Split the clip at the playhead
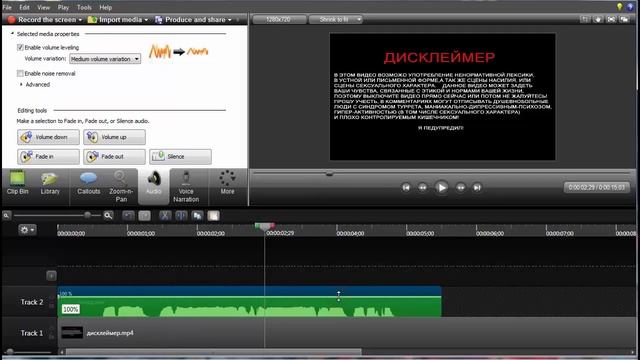This screenshot has height=360, width=640. 181,216
